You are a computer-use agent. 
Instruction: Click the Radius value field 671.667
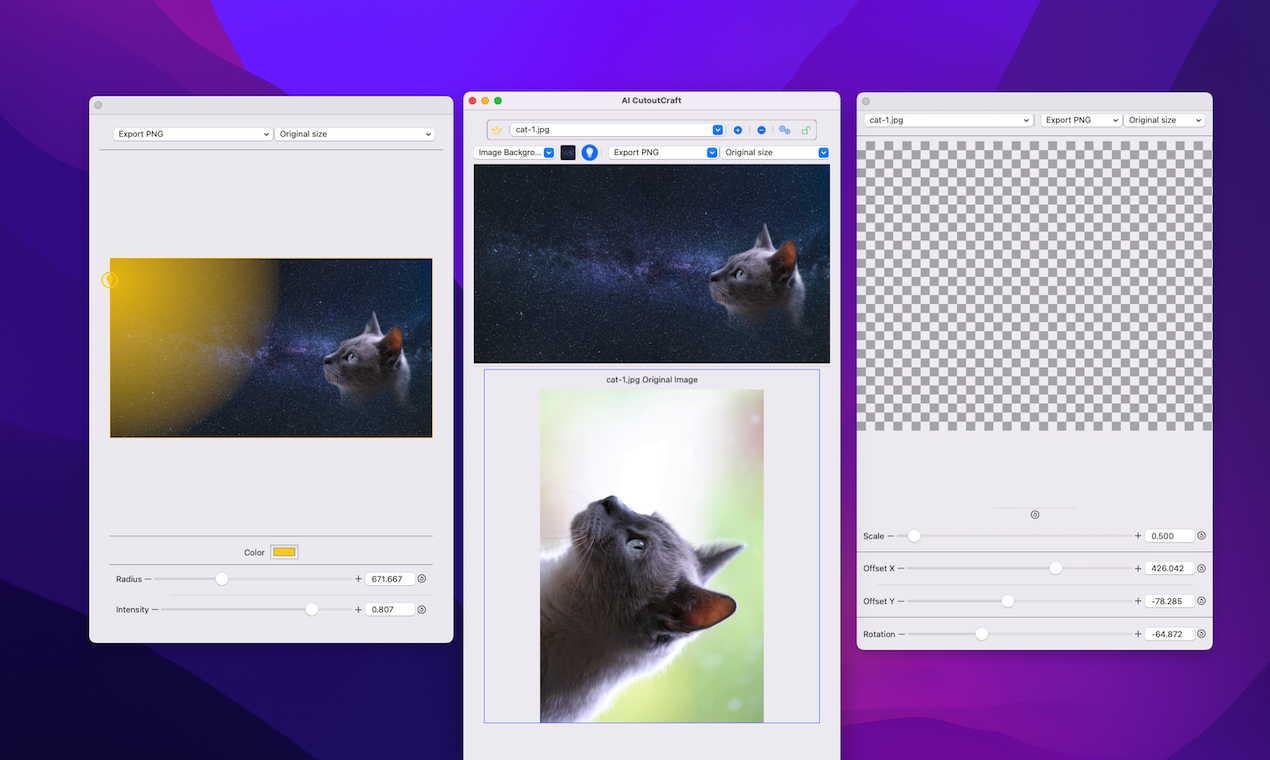pyautogui.click(x=390, y=579)
